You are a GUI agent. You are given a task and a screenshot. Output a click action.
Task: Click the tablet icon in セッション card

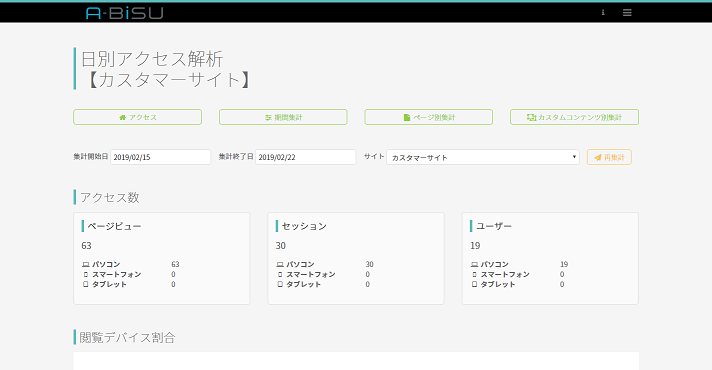(x=280, y=284)
